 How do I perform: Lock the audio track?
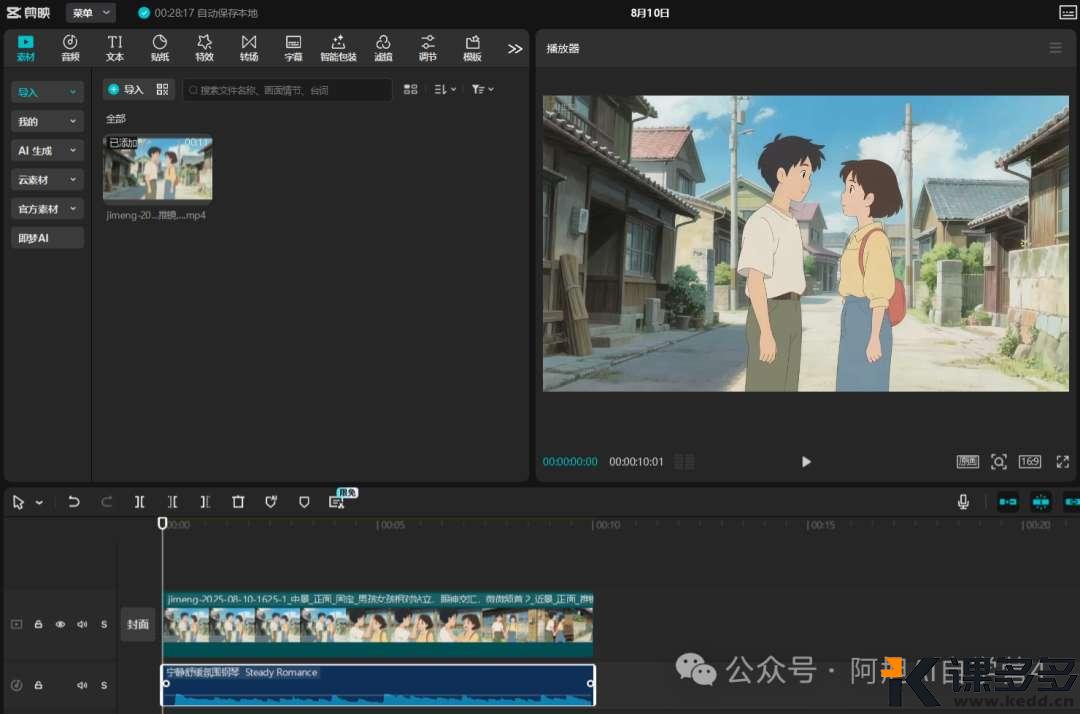pyautogui.click(x=38, y=685)
